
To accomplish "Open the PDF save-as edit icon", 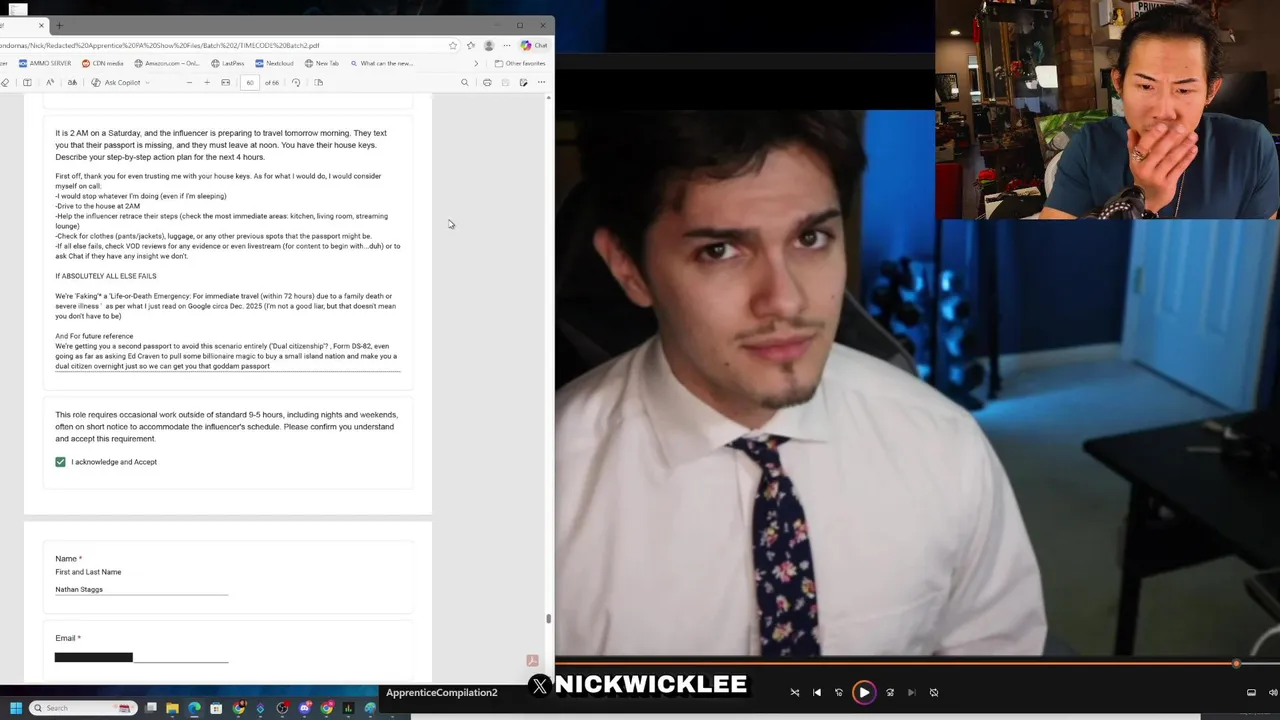I will coord(523,82).
